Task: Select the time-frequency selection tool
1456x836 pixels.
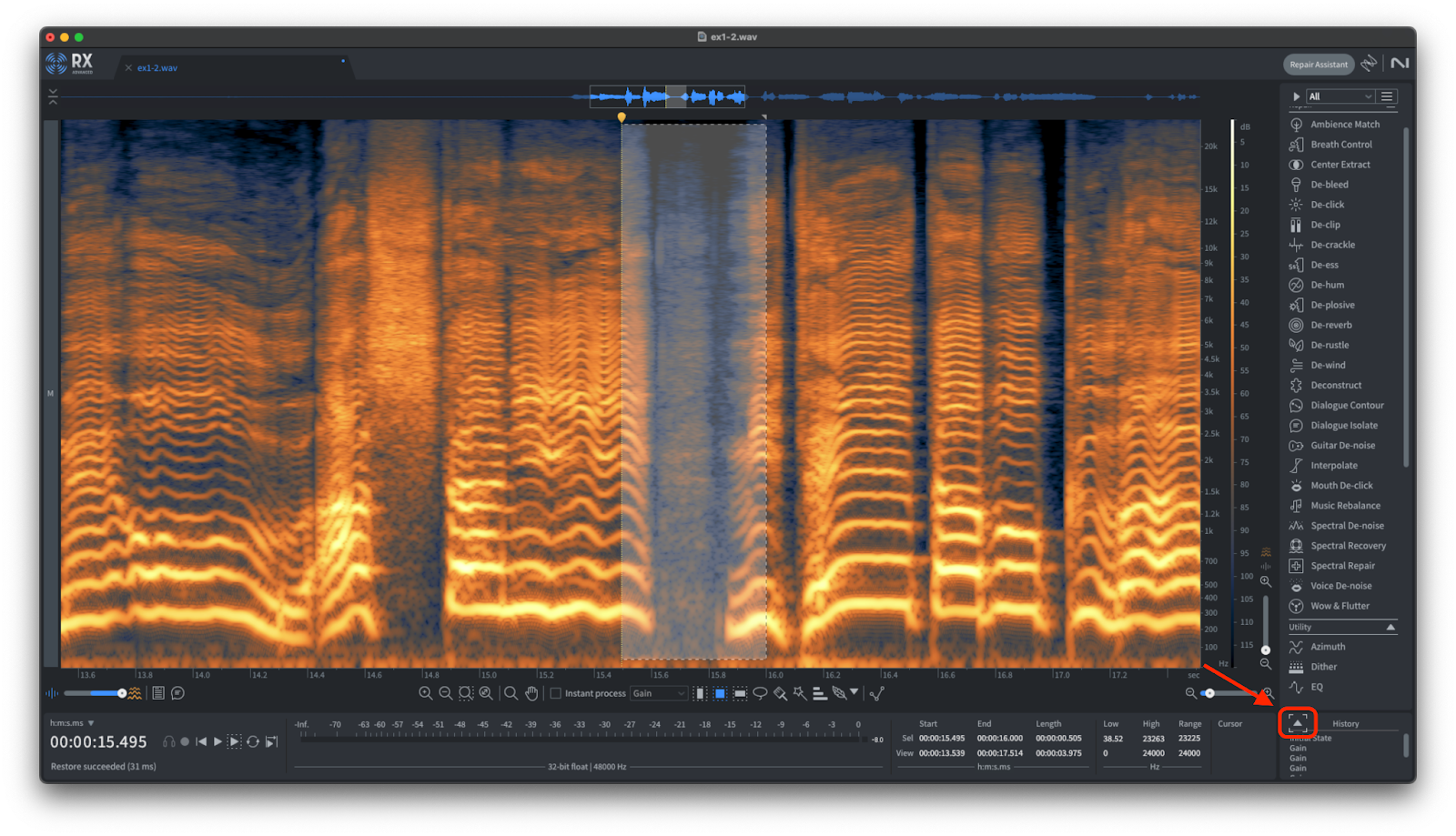Action: click(x=720, y=693)
